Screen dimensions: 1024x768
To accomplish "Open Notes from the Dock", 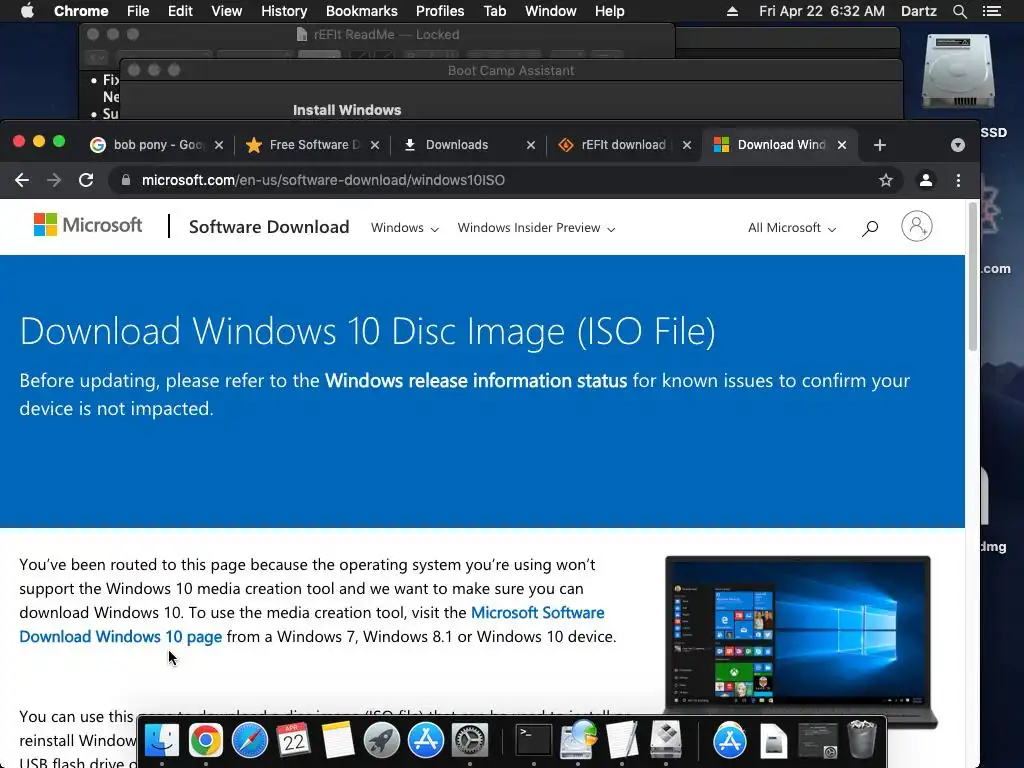I will (x=338, y=741).
